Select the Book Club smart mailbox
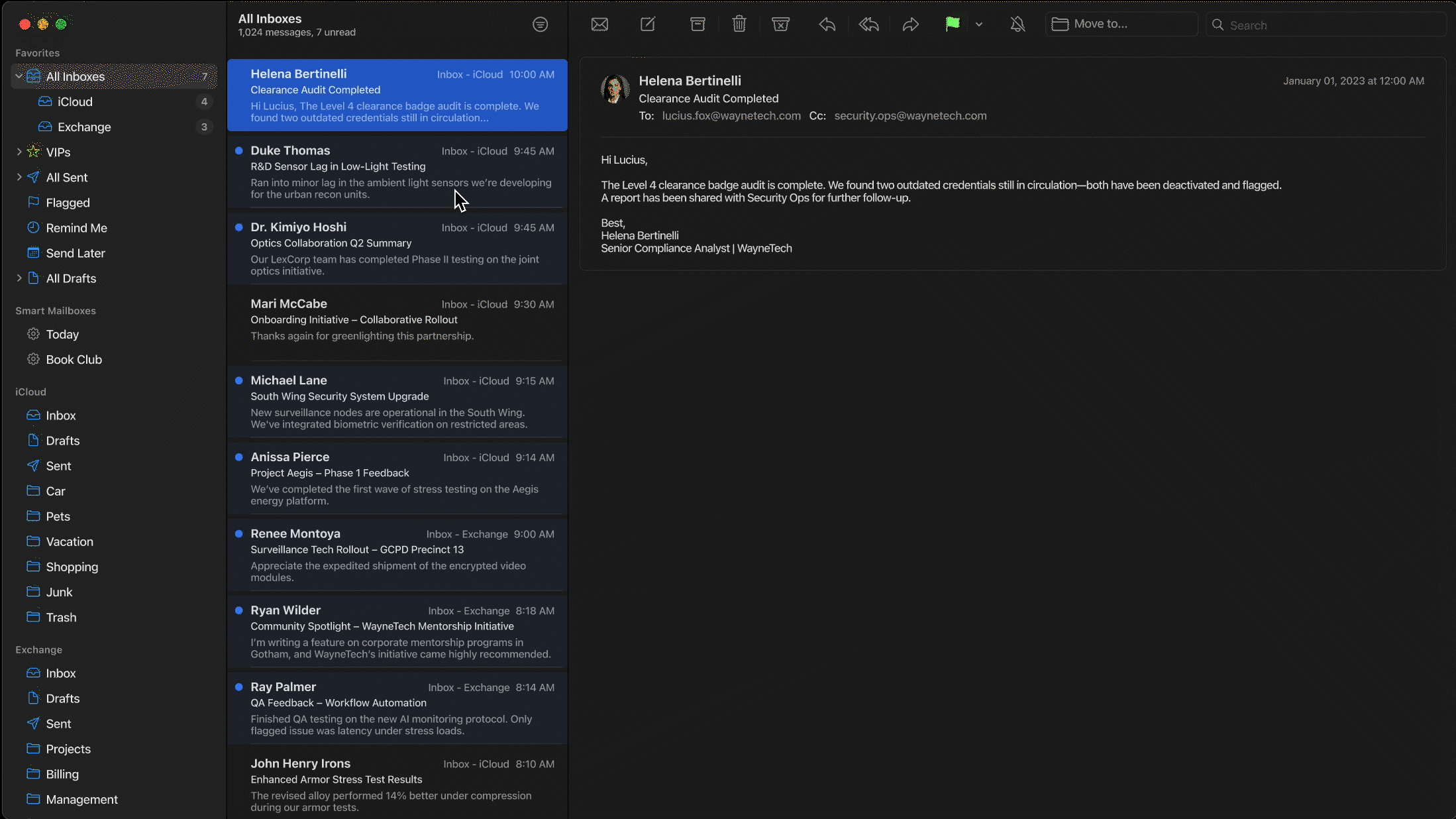The height and width of the screenshot is (819, 1456). pos(74,360)
